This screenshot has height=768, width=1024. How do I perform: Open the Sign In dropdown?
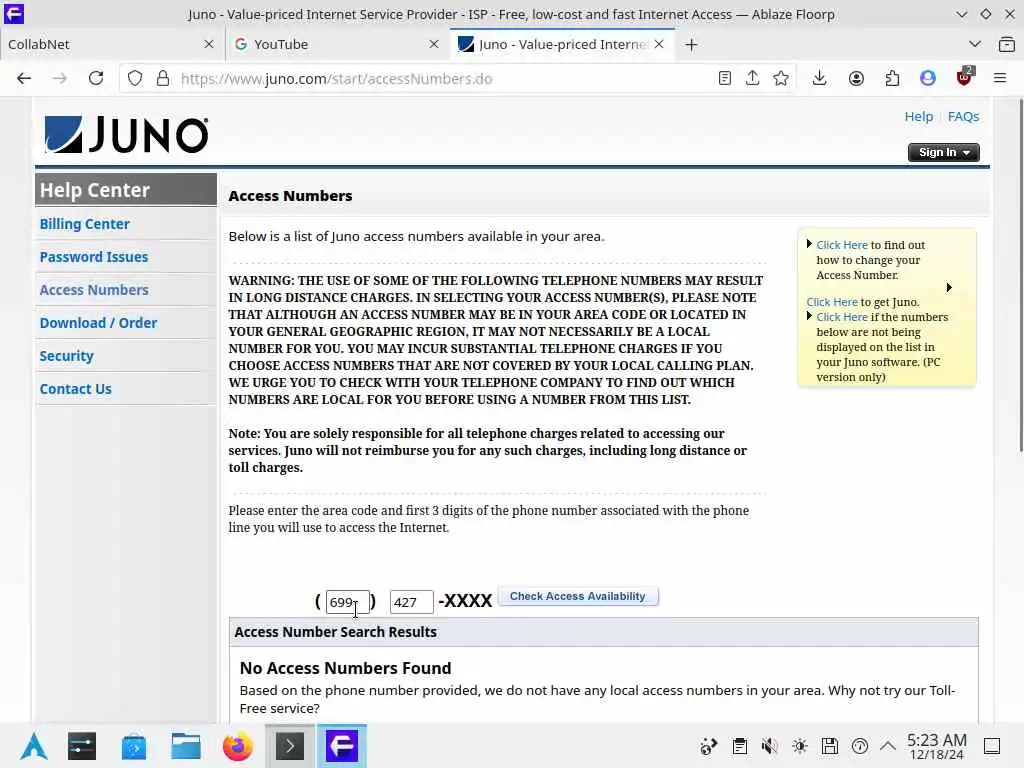coord(943,152)
